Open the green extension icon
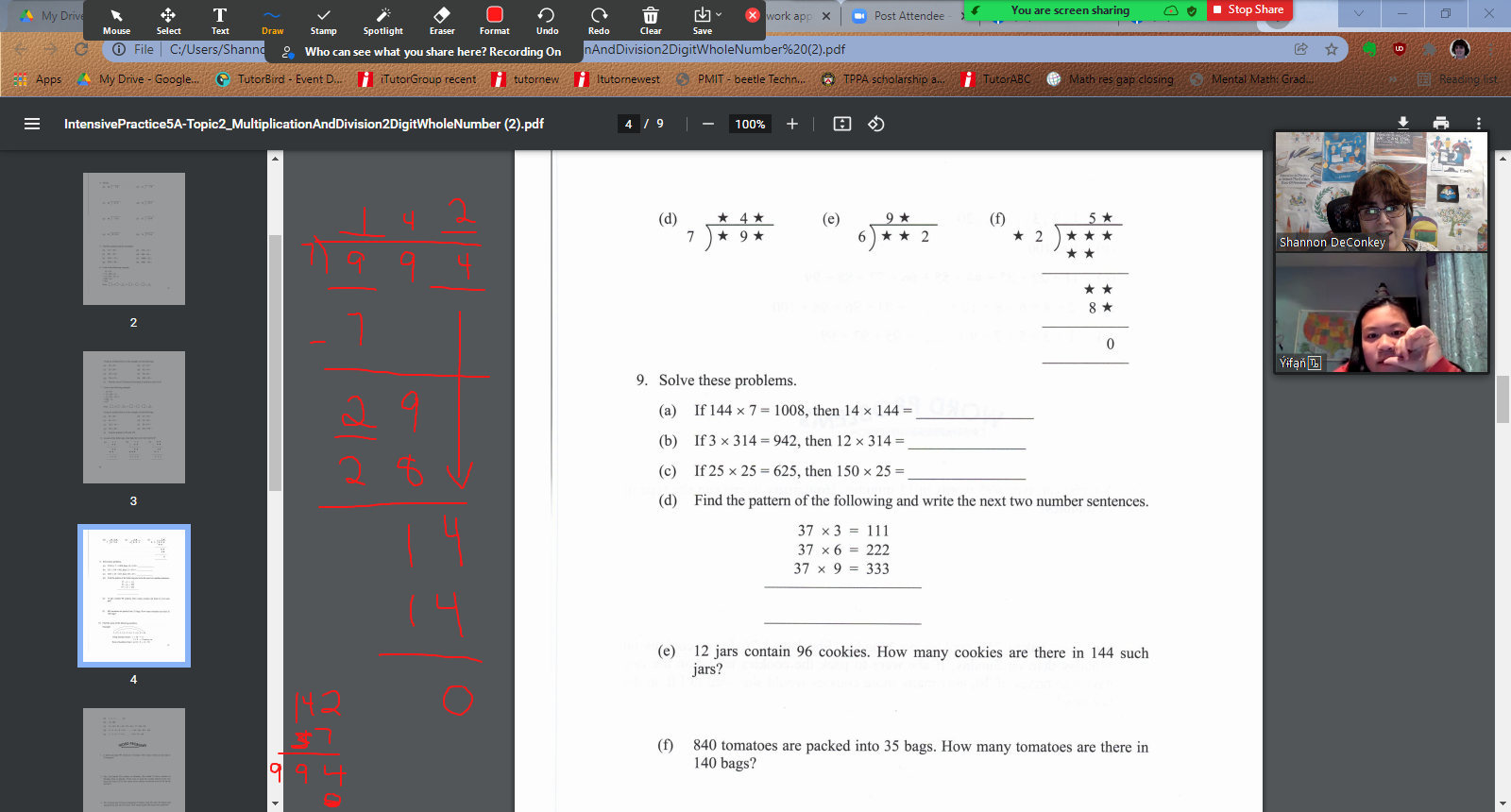Viewport: 1511px width, 812px height. pos(1369,49)
